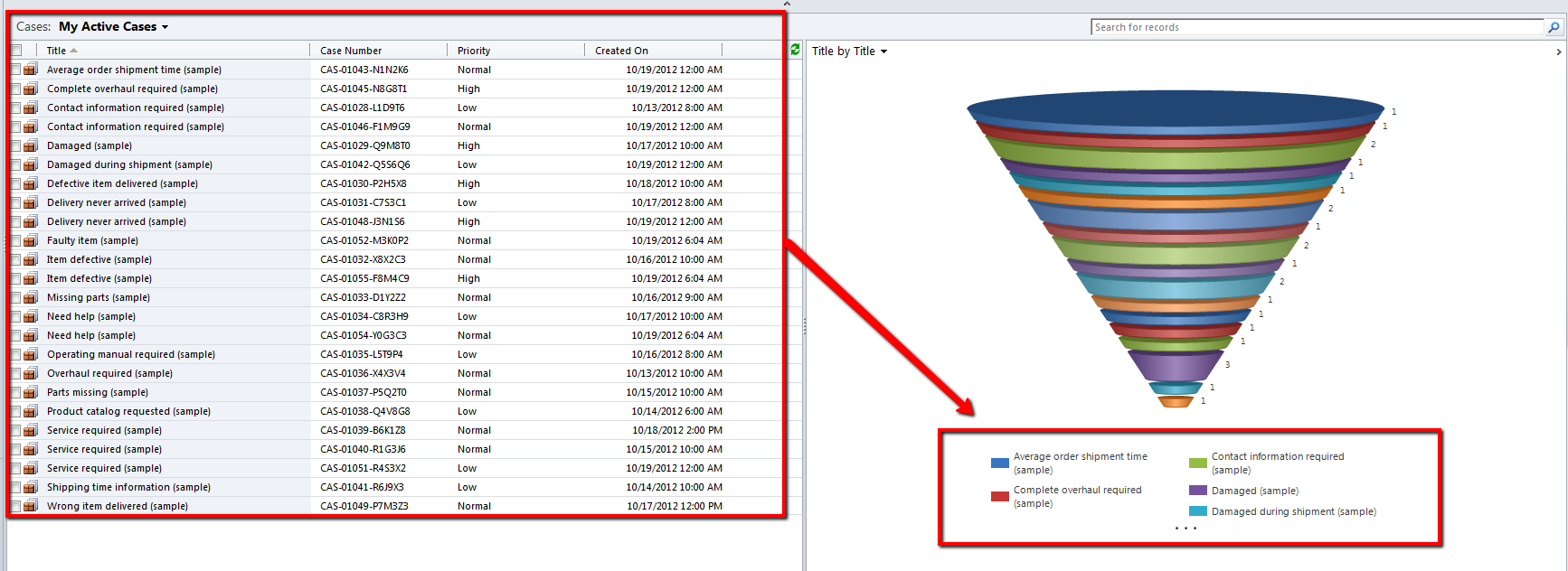Click case icon for CAS-01055-F8M4C9 row
The height and width of the screenshot is (571, 1568).
point(30,278)
